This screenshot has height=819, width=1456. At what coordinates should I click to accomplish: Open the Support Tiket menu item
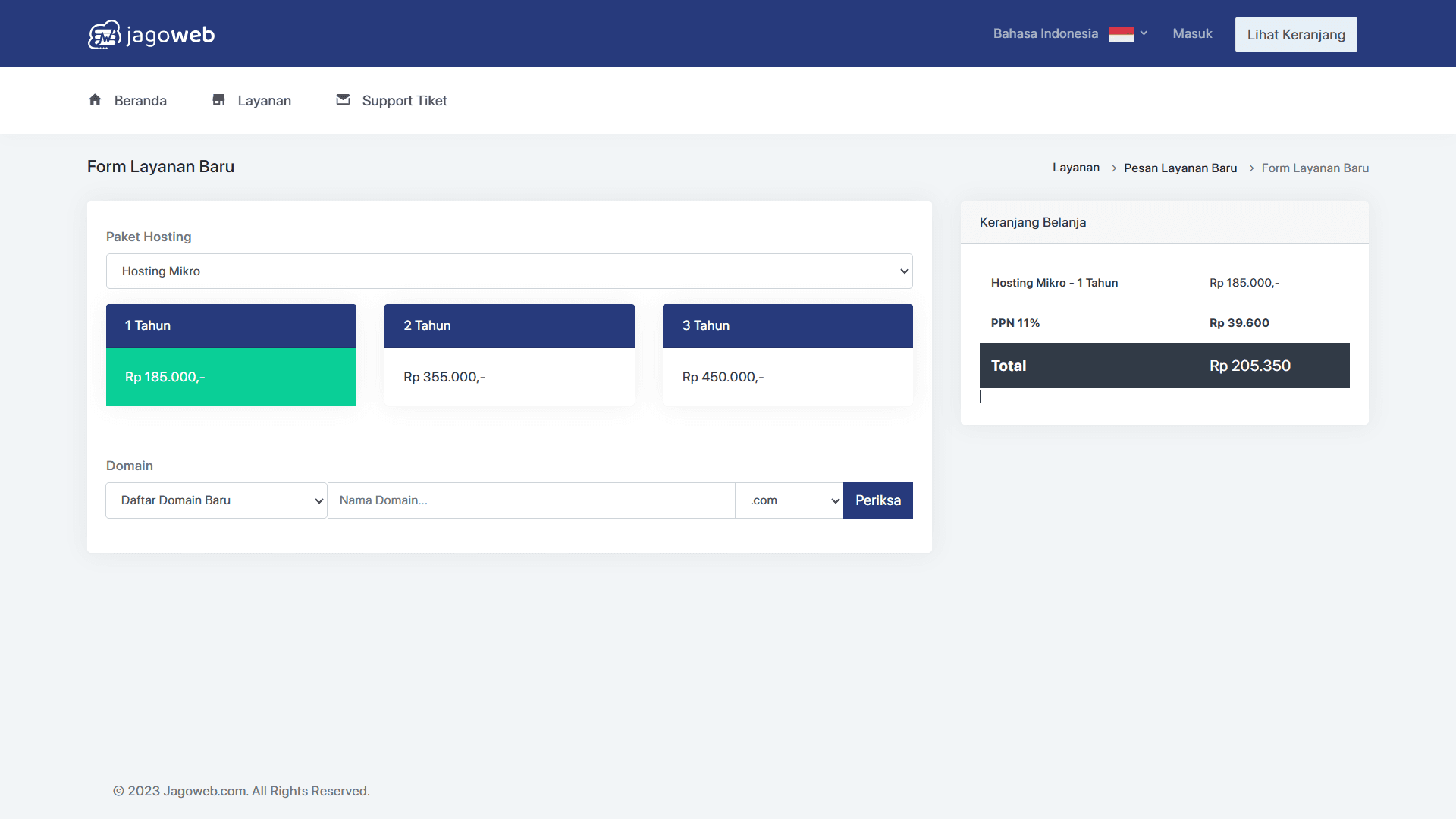click(x=391, y=100)
